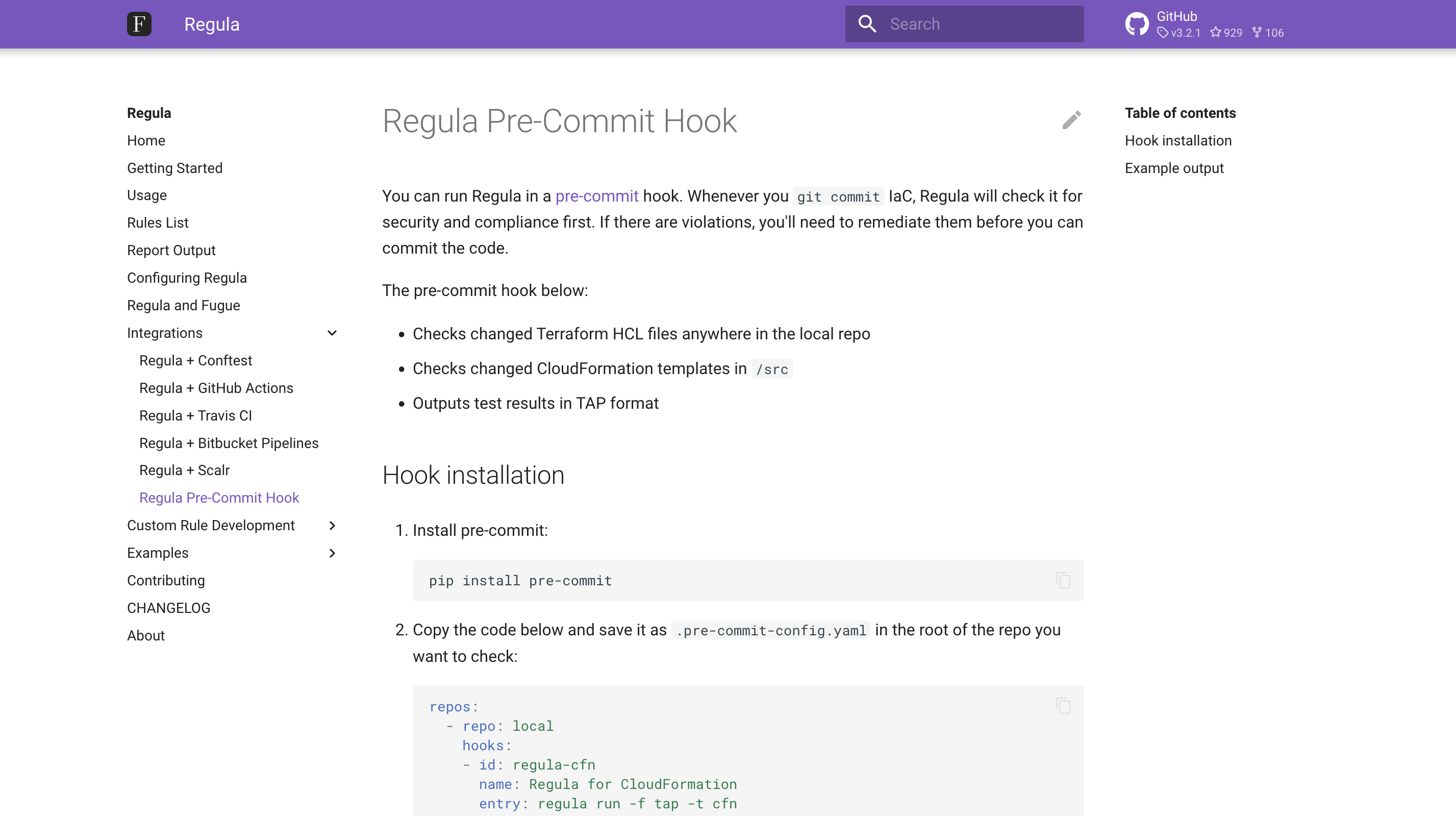Open the Home nav item
This screenshot has width=1456, height=816.
146,140
